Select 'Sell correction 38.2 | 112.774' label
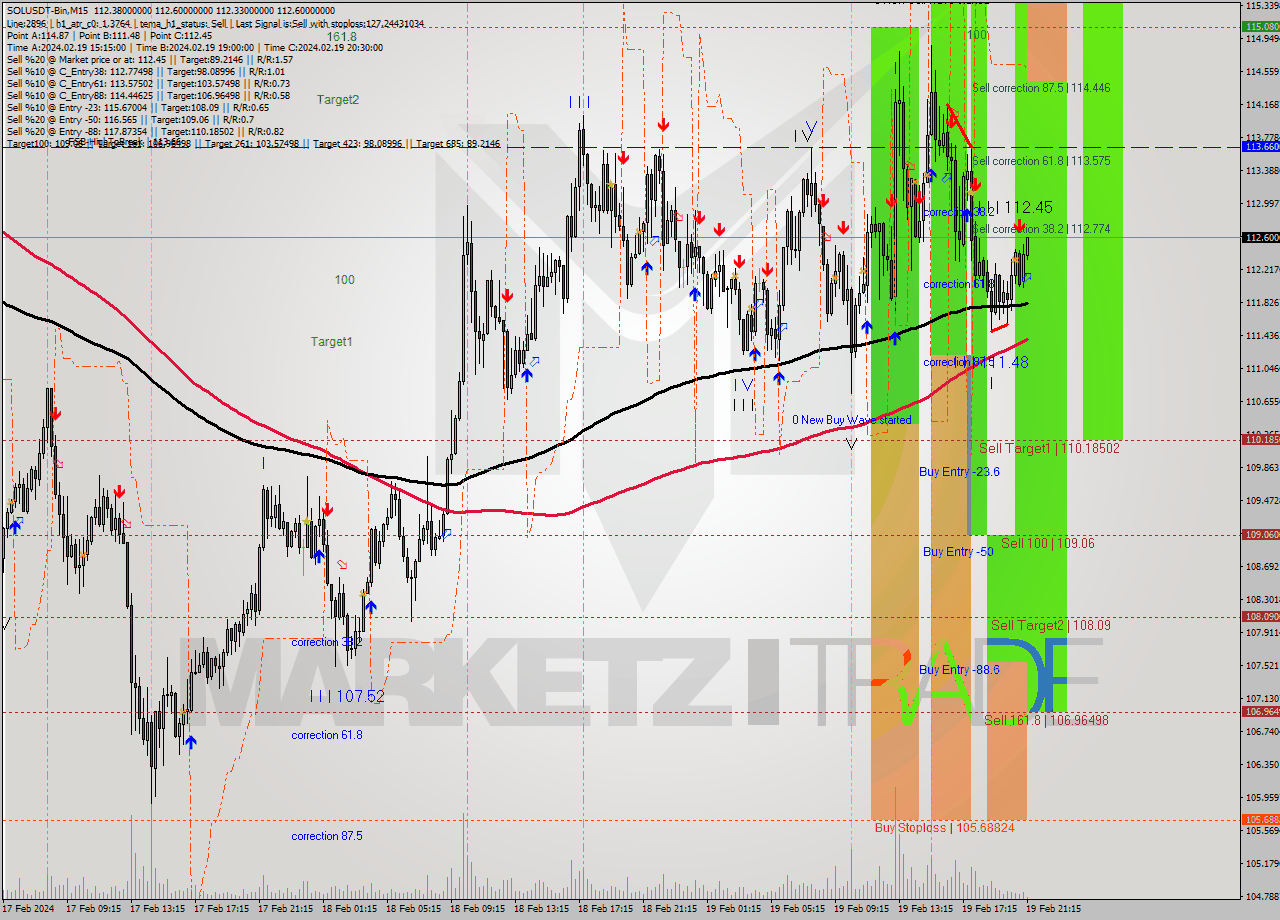Image resolution: width=1280 pixels, height=920 pixels. click(1041, 229)
